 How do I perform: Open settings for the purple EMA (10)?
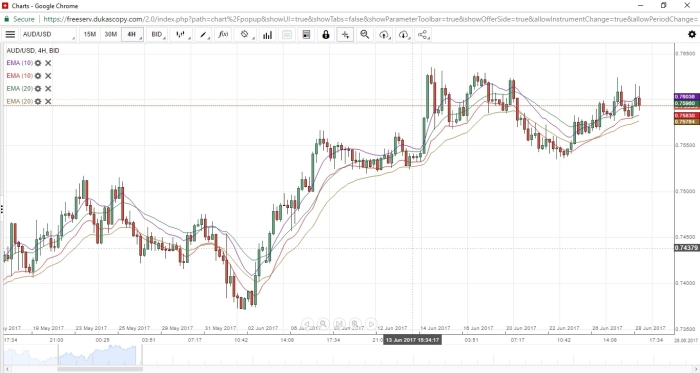click(38, 63)
